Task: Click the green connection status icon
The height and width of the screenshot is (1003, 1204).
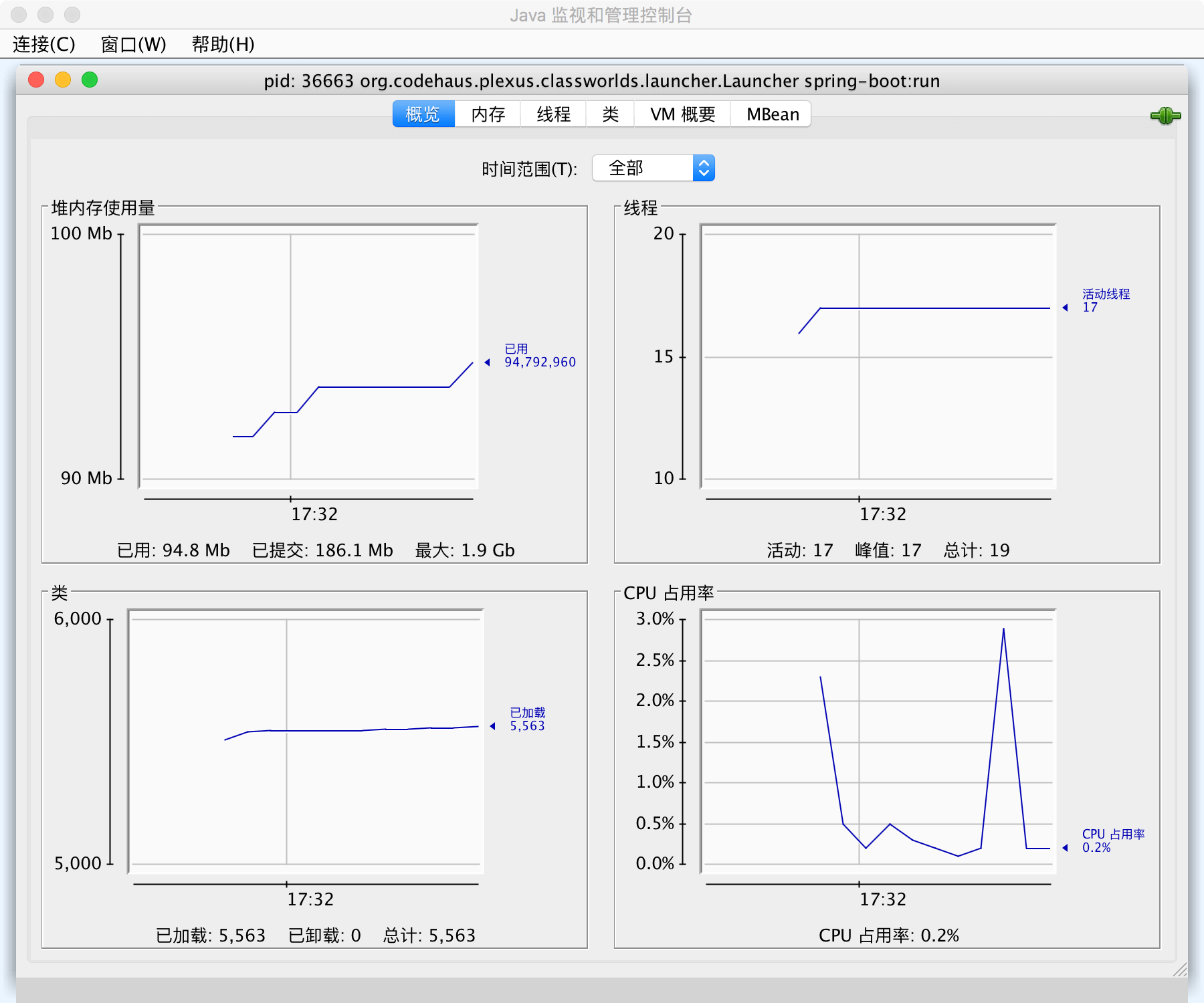Action: (1165, 116)
